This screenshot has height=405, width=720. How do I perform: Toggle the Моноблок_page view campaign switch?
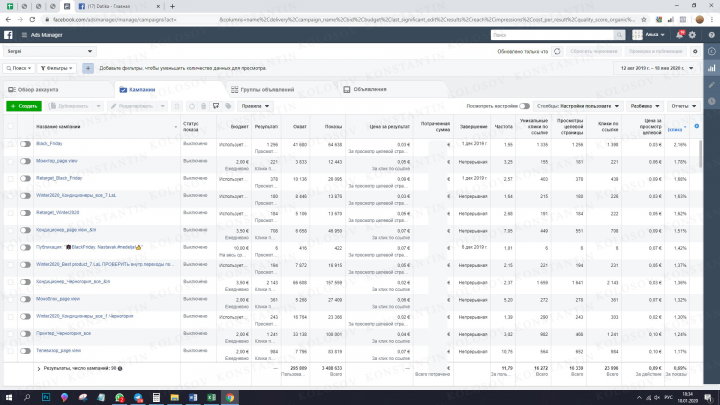point(25,299)
